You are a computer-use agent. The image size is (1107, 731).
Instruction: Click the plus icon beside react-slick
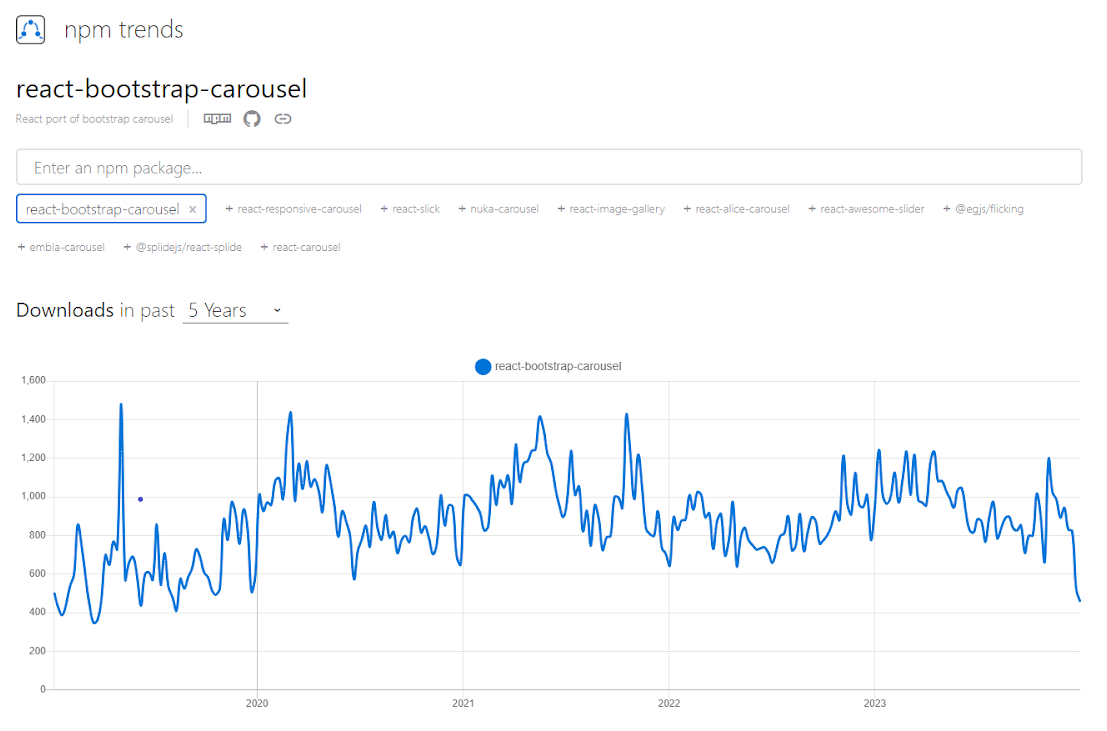pos(383,209)
